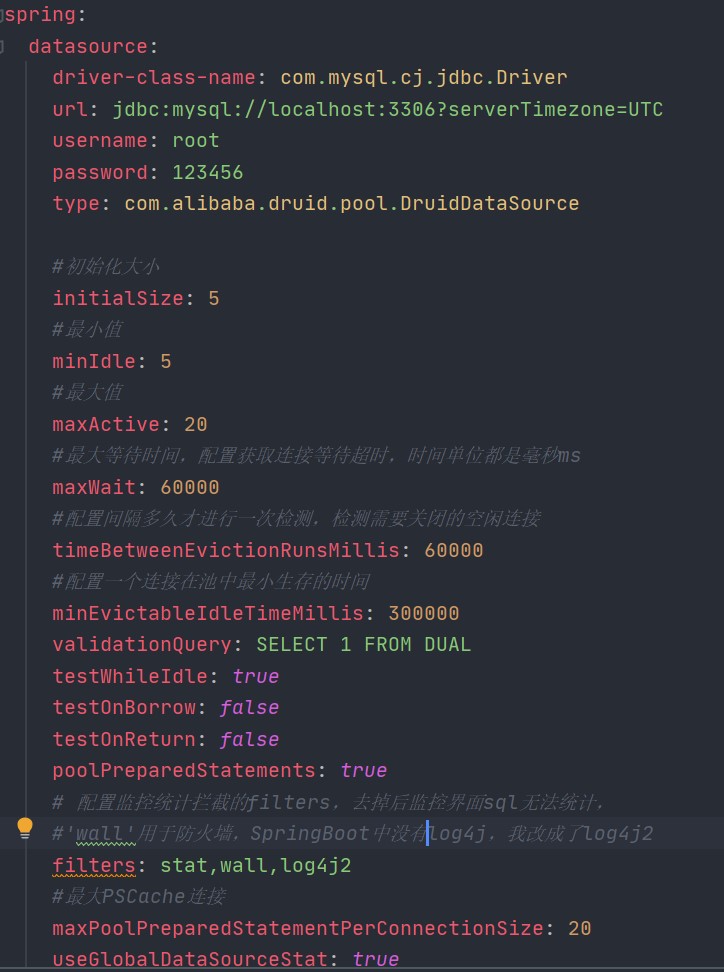Click the password value 123456
The width and height of the screenshot is (724, 972).
coord(208,172)
